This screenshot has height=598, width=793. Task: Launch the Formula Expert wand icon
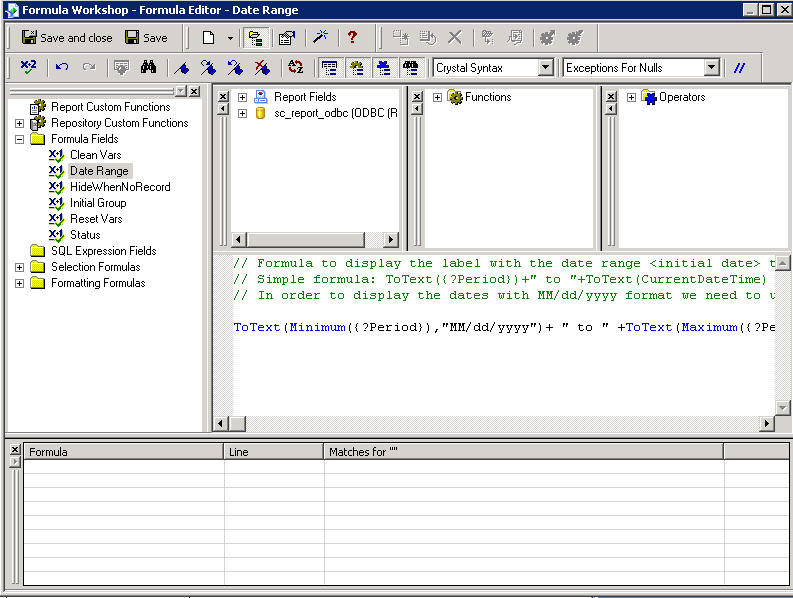[320, 37]
